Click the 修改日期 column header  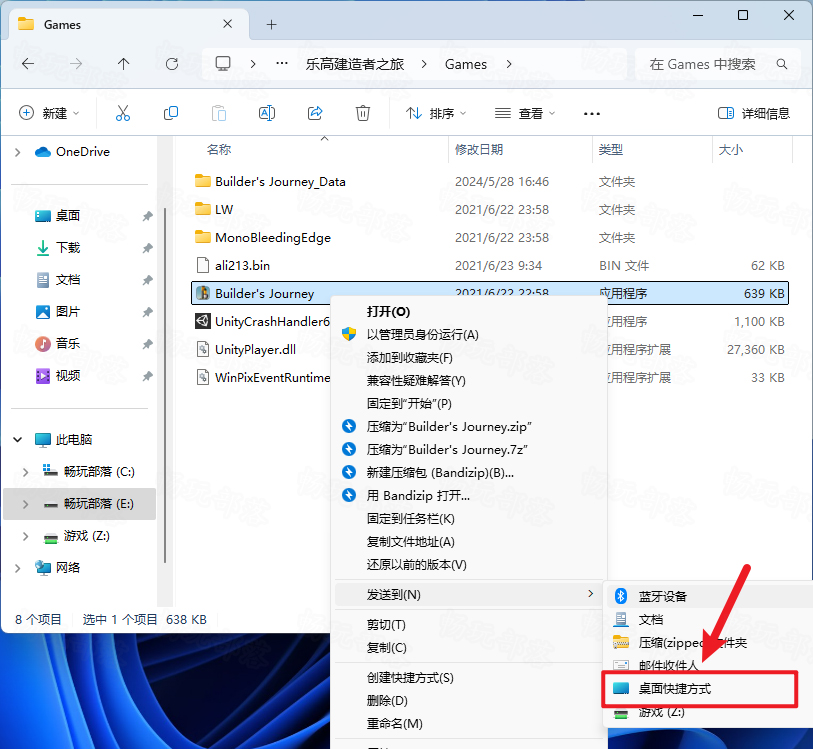(479, 150)
